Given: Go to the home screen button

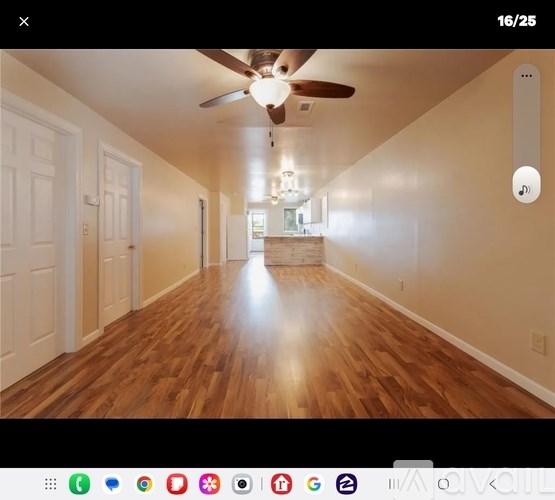Looking at the screenshot, I should 443,484.
